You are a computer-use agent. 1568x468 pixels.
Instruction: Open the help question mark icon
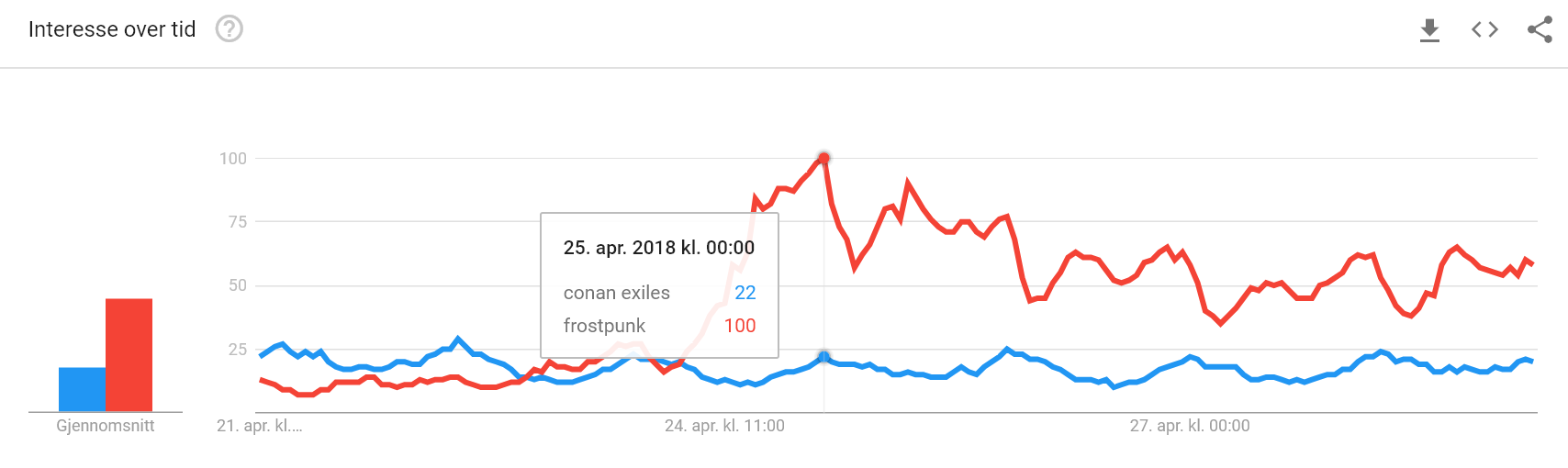tap(230, 29)
